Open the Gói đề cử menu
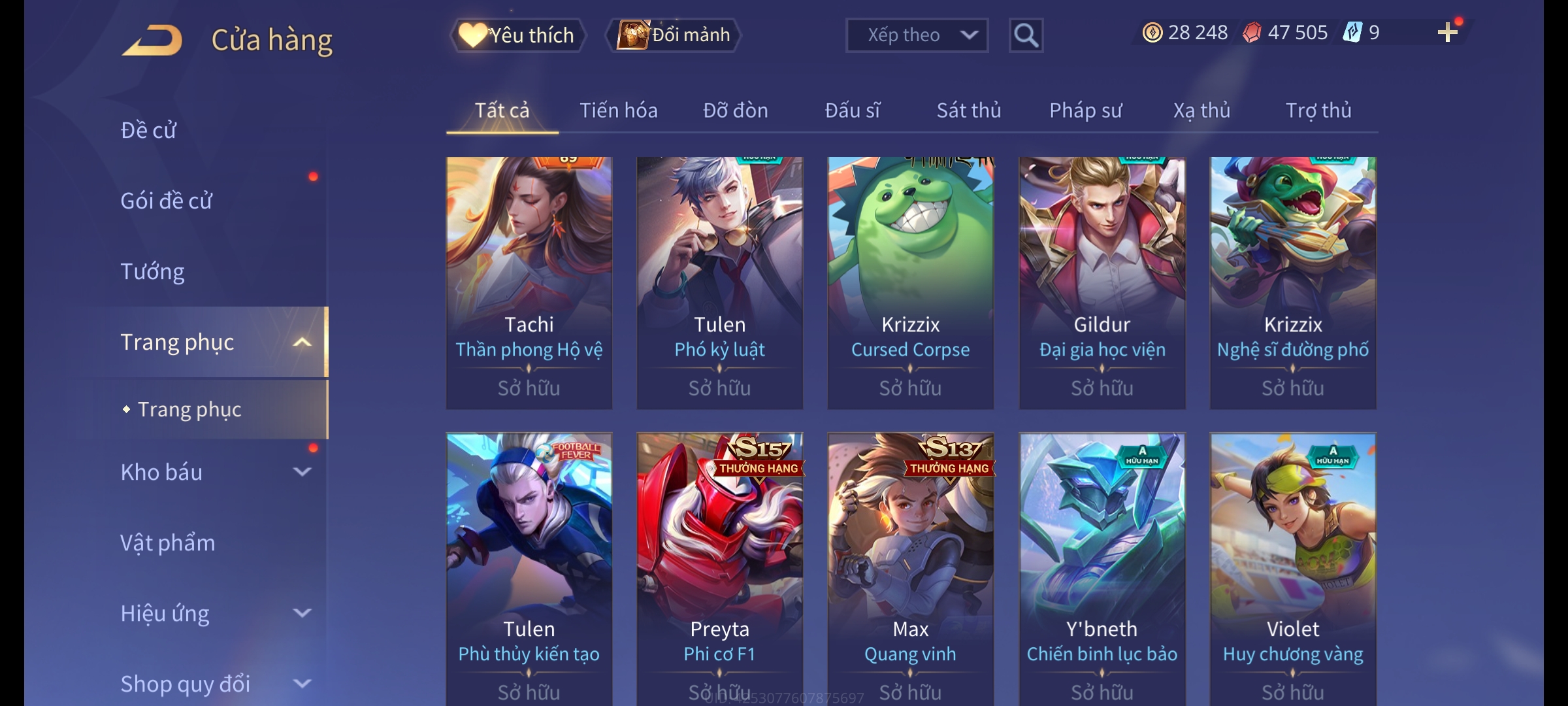This screenshot has width=1568, height=706. [167, 201]
